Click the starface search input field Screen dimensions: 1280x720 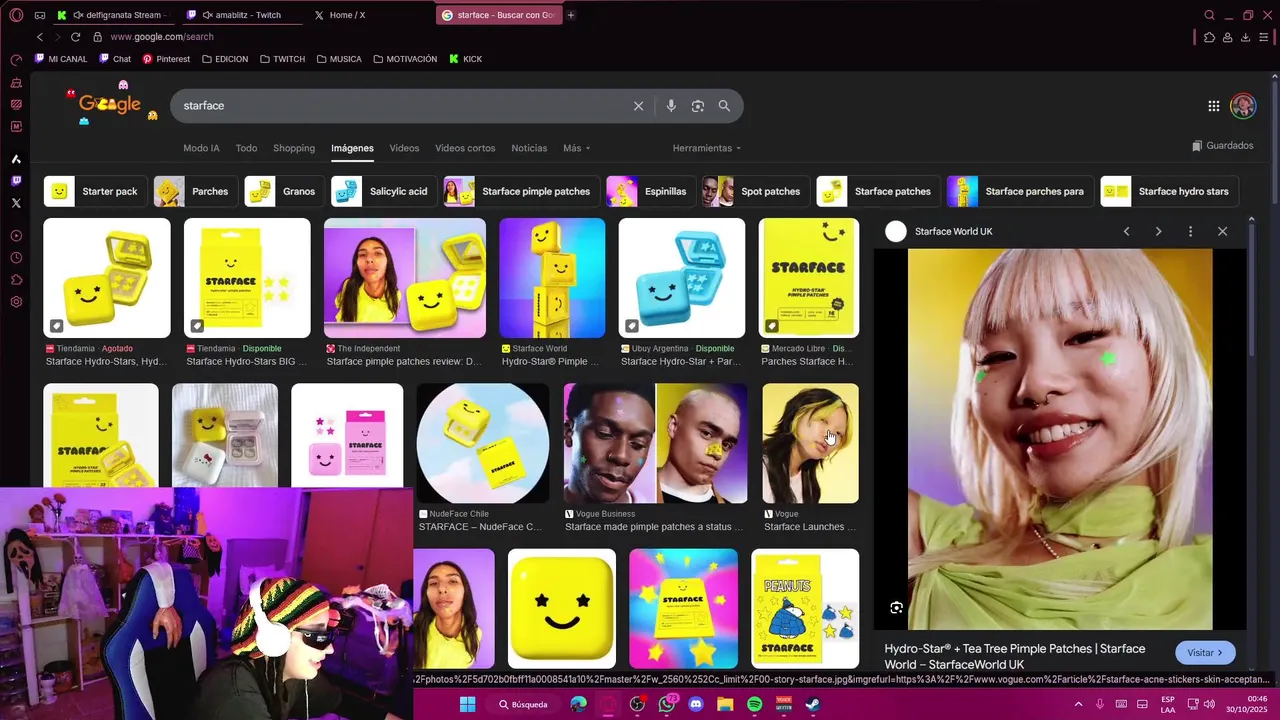(x=400, y=106)
